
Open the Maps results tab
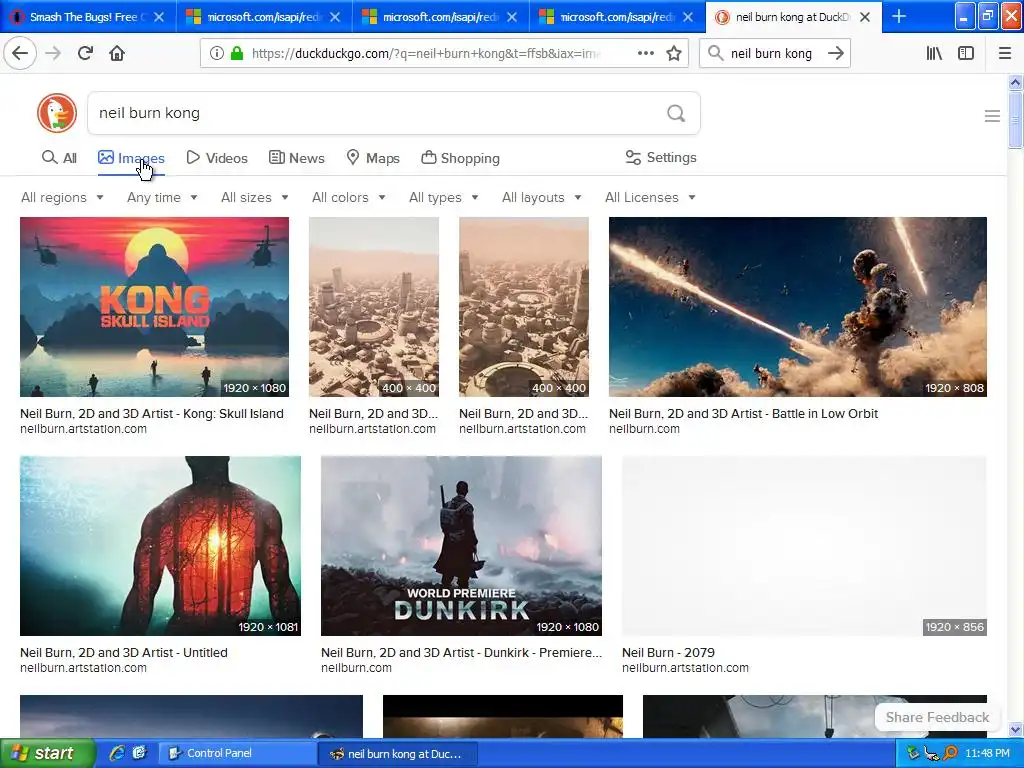click(373, 158)
